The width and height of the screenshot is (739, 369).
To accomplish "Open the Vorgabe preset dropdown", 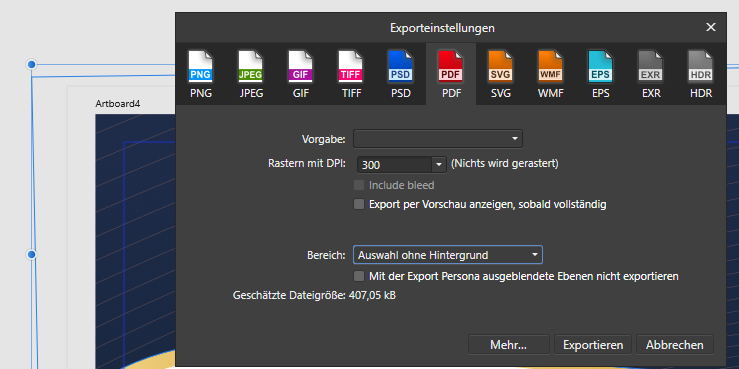I will (438, 139).
